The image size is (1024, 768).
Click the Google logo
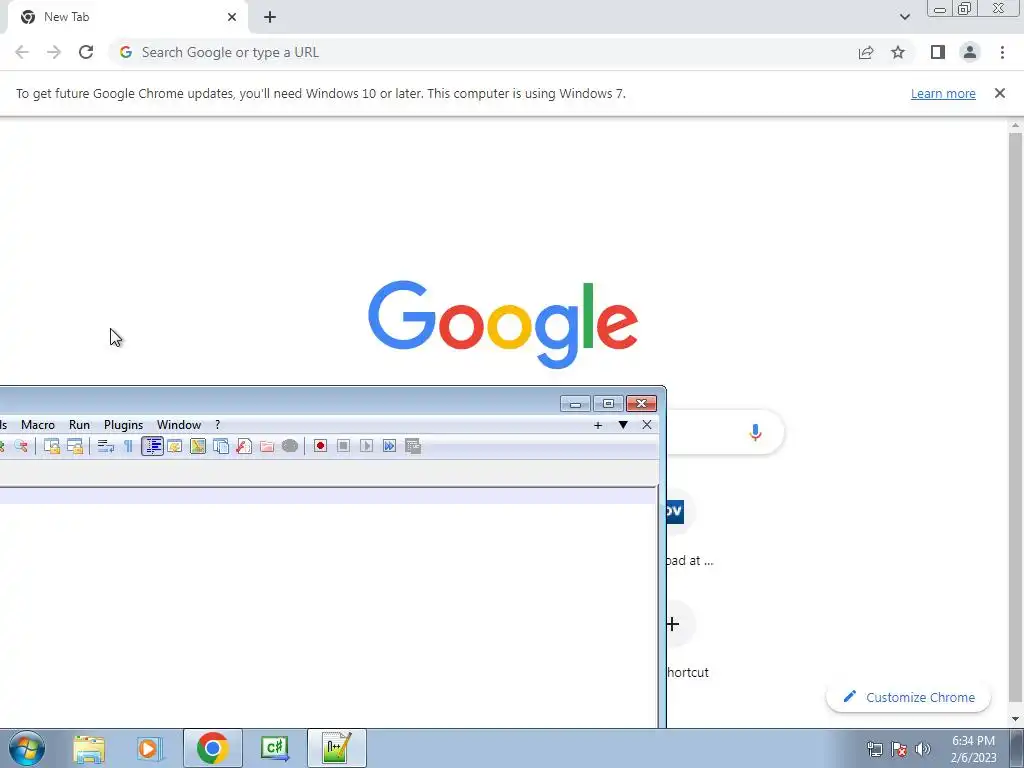[502, 324]
